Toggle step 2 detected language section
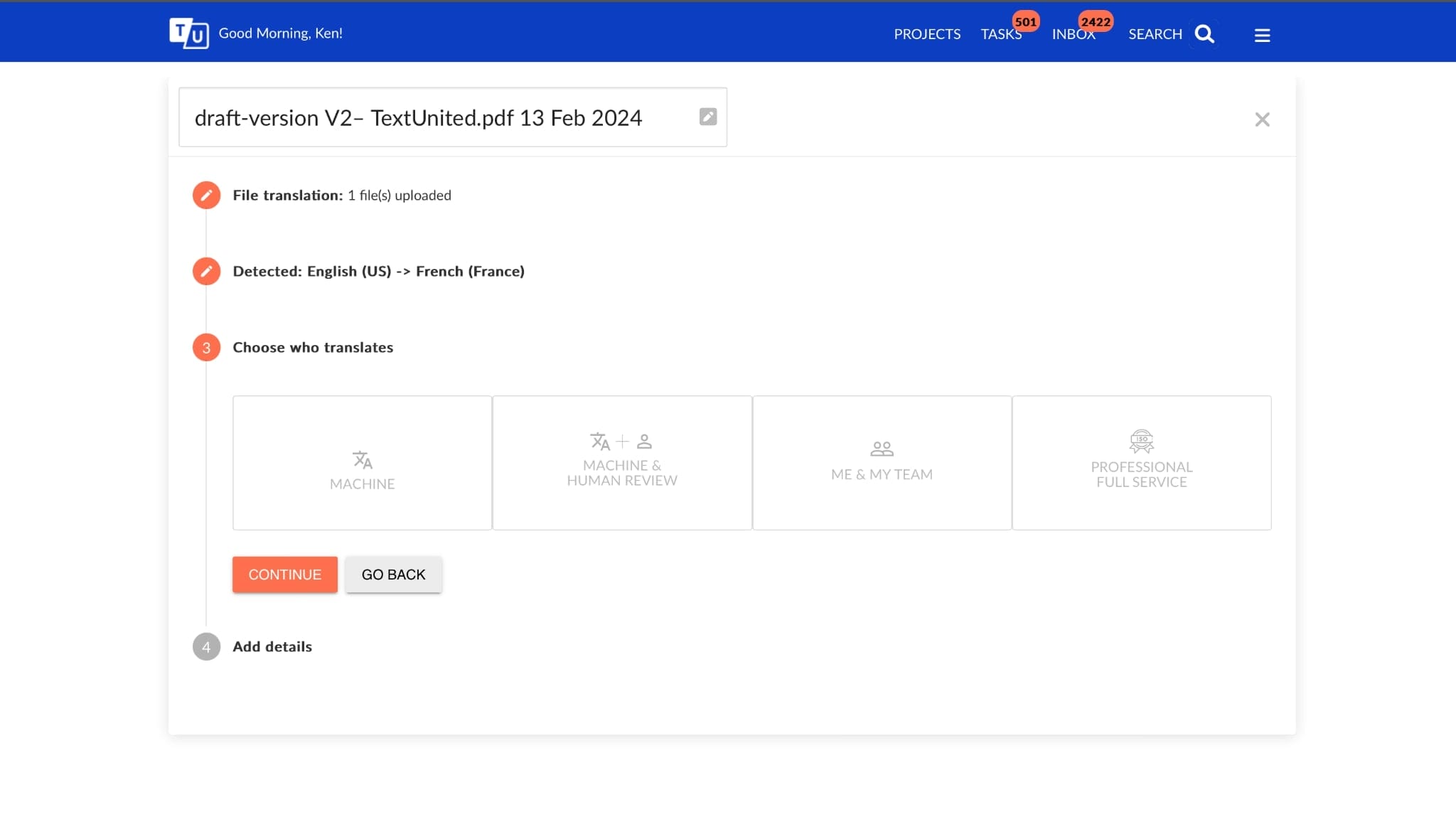Screen dimensions: 1456x827 (206, 271)
